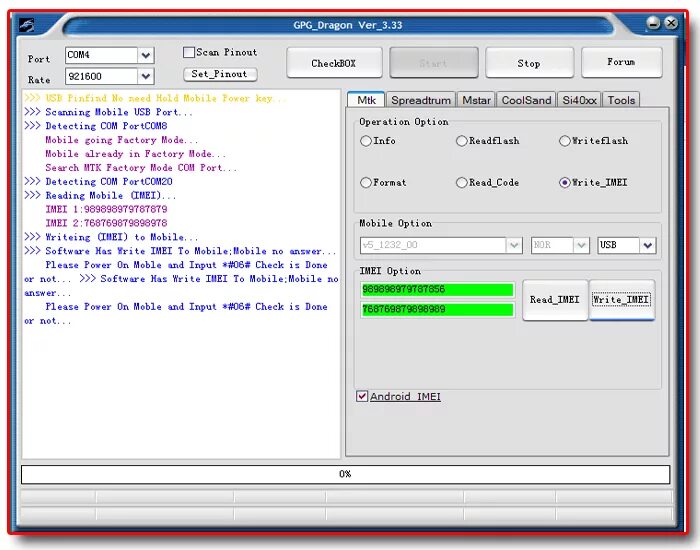Switch to the Mstar tab

476,100
